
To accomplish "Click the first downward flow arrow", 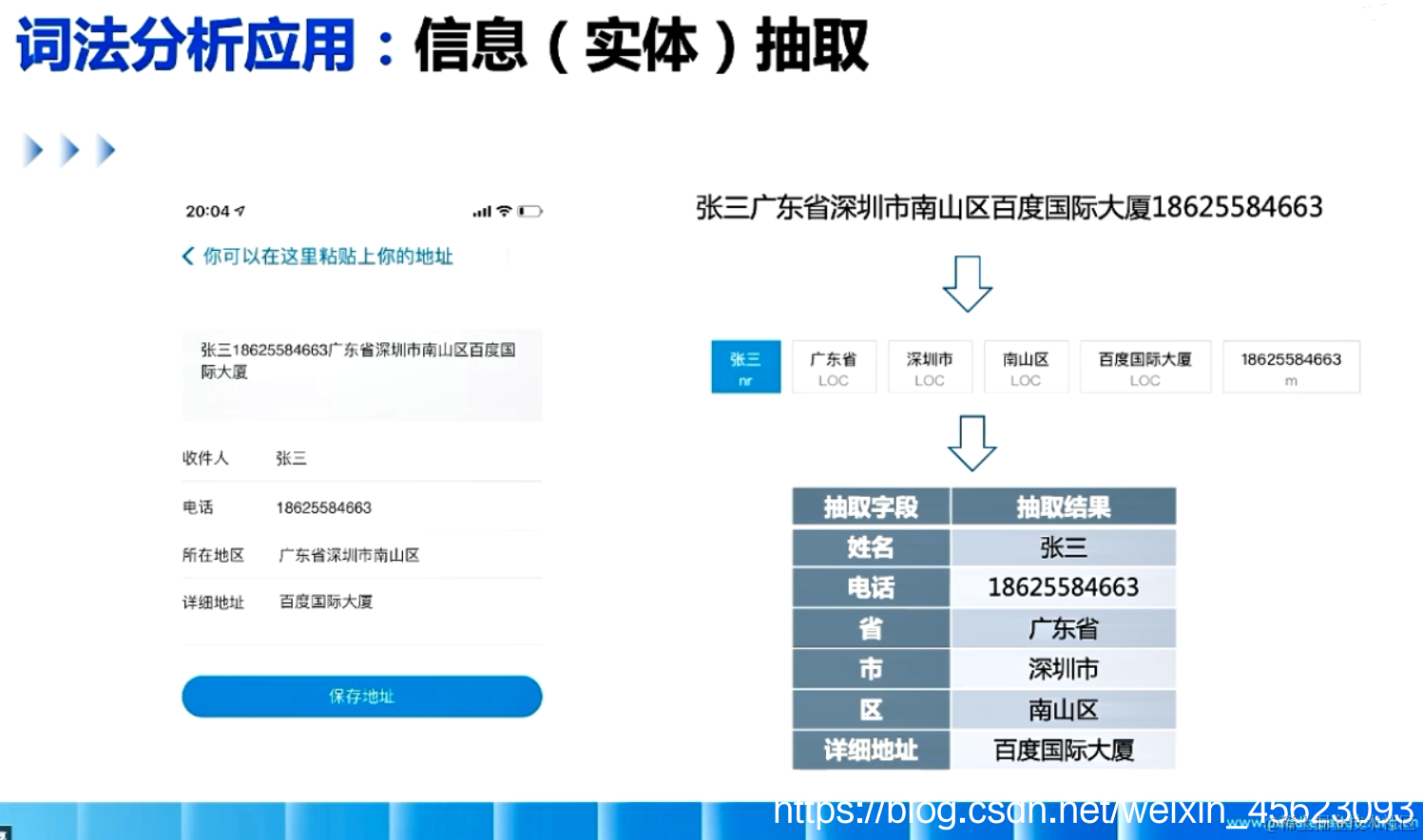I will [x=968, y=283].
